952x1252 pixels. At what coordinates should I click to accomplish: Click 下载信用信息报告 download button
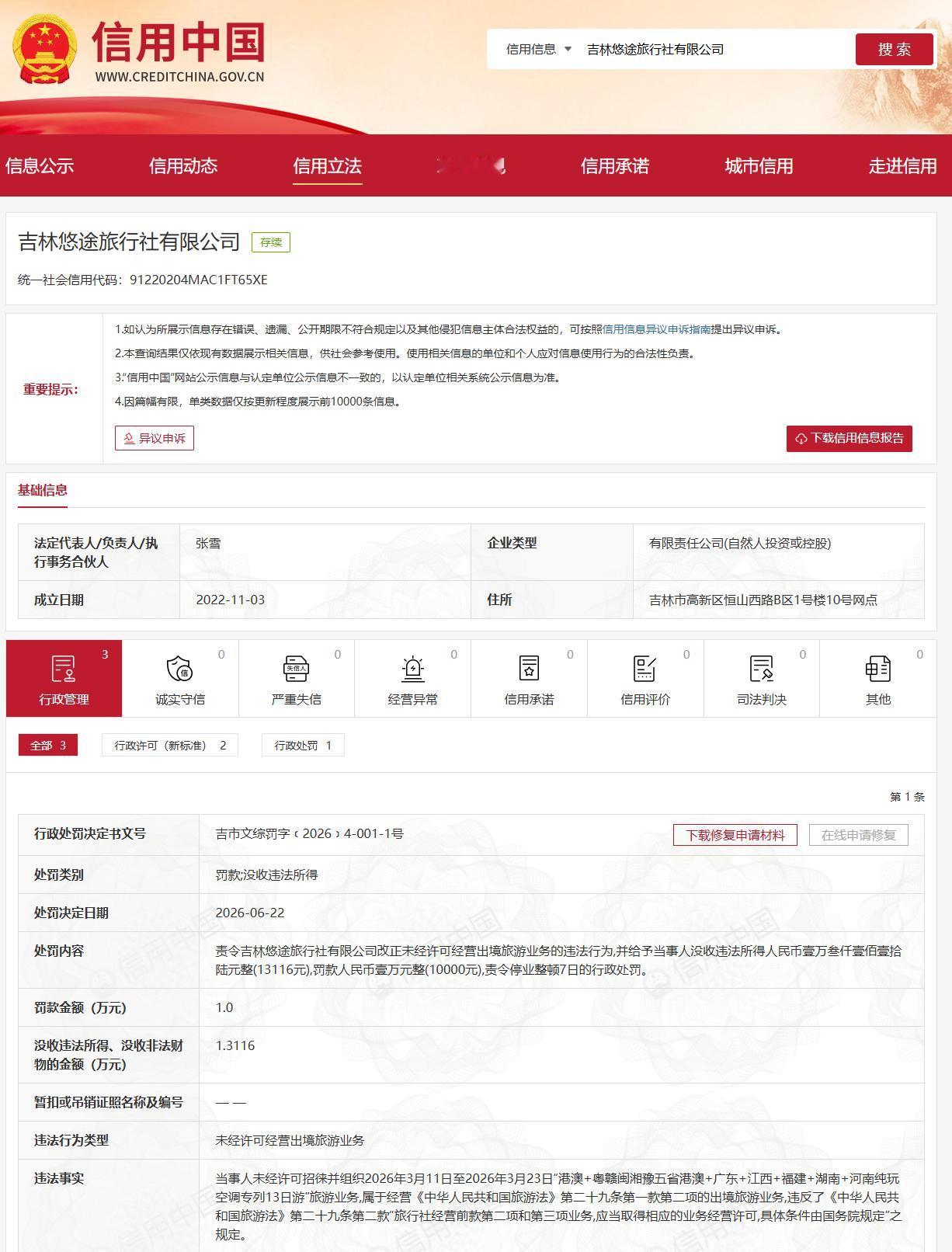coord(850,438)
